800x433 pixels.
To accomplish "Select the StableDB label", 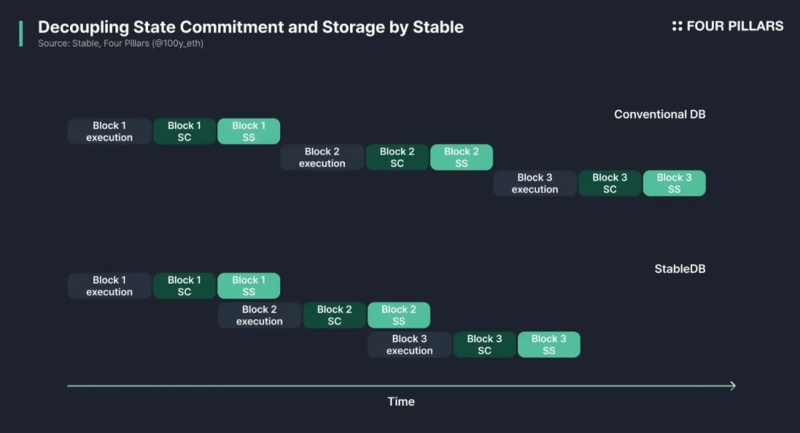I will (x=679, y=268).
